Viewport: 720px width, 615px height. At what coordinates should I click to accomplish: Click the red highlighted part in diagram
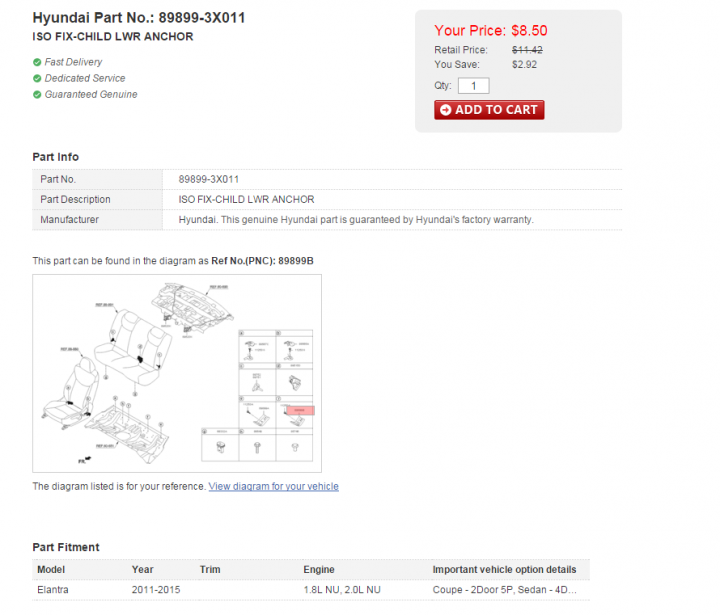point(300,410)
